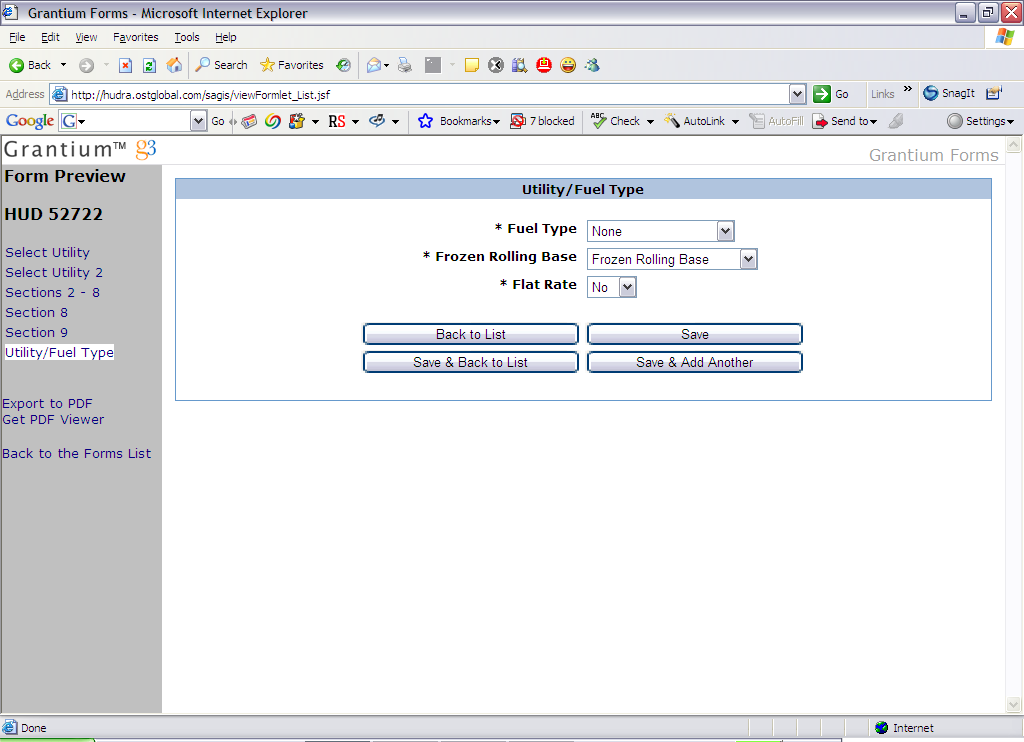
Task: Go to the Sections 2 - 8 link
Action: 52,292
